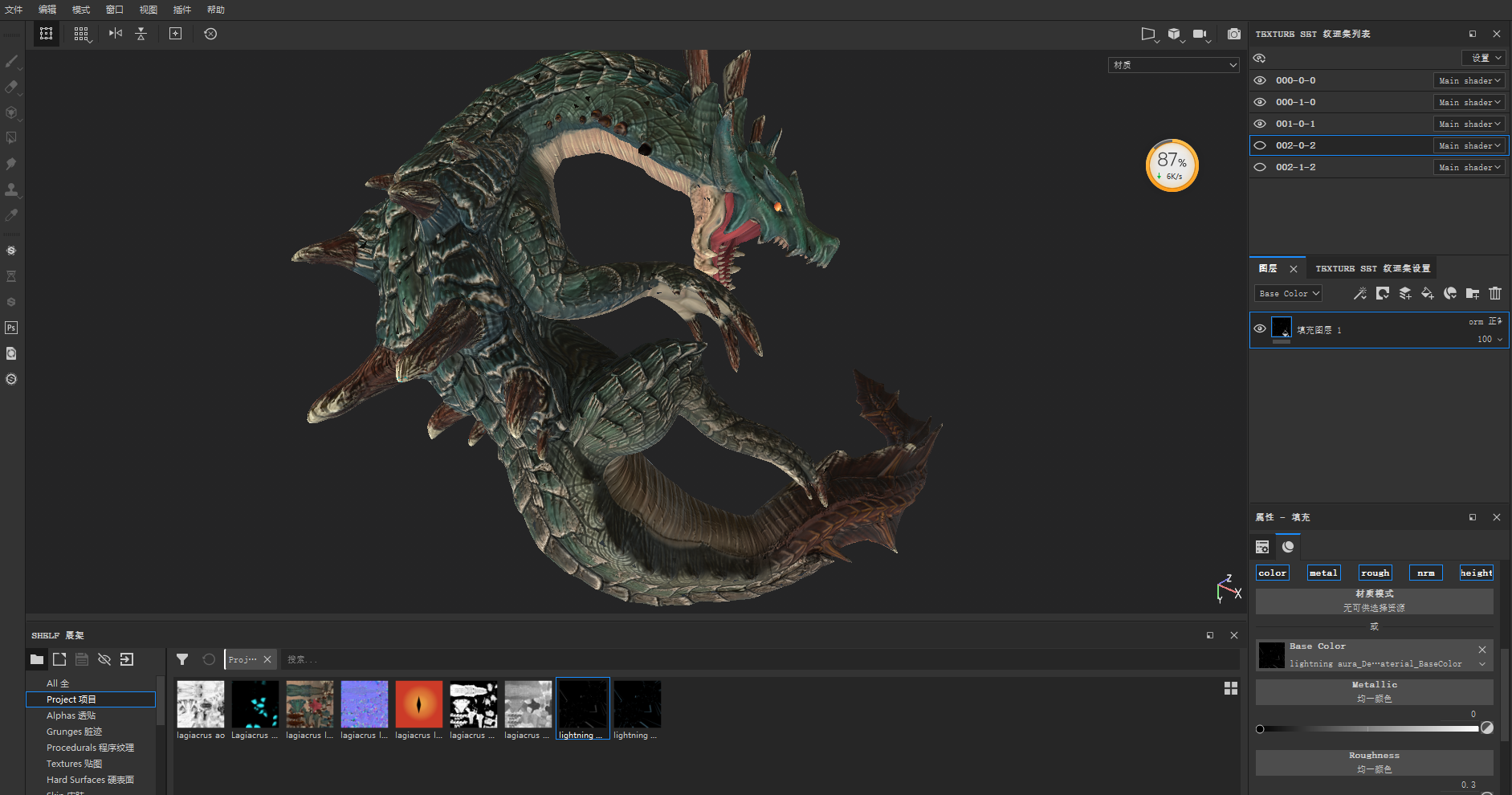The height and width of the screenshot is (795, 1512).
Task: Toggle the color channel button
Action: coord(1273,573)
